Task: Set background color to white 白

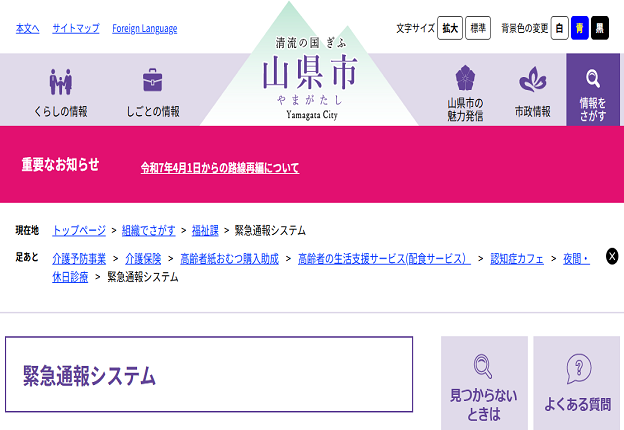Action: click(x=559, y=28)
